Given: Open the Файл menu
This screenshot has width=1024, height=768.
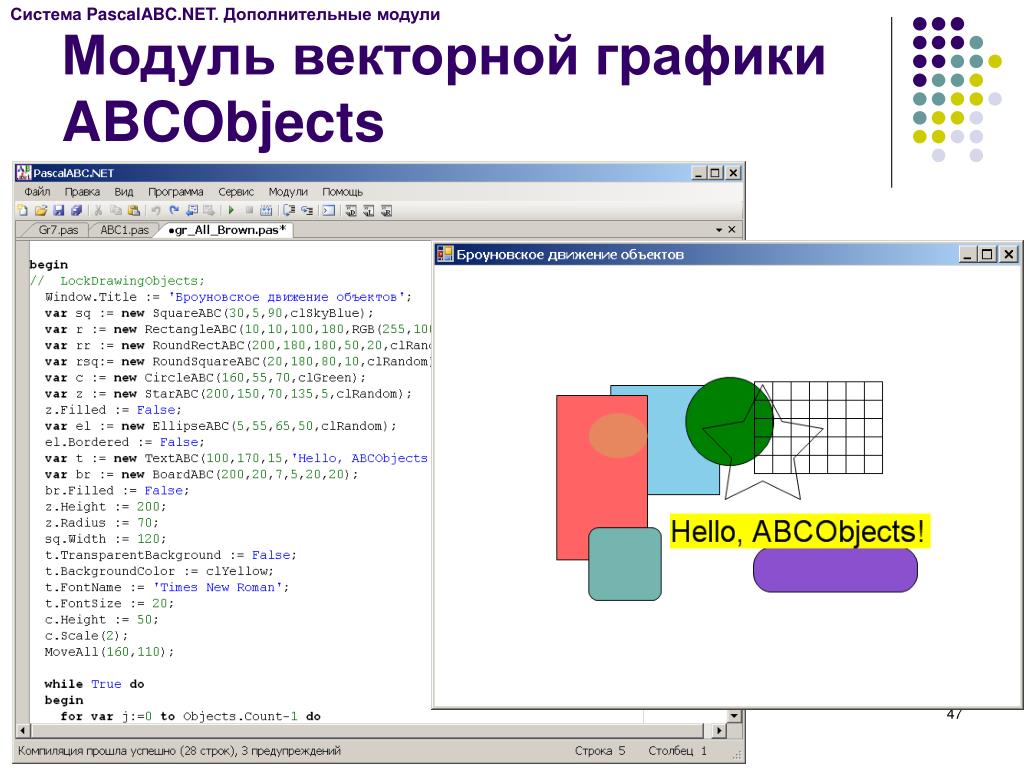Looking at the screenshot, I should (x=37, y=192).
